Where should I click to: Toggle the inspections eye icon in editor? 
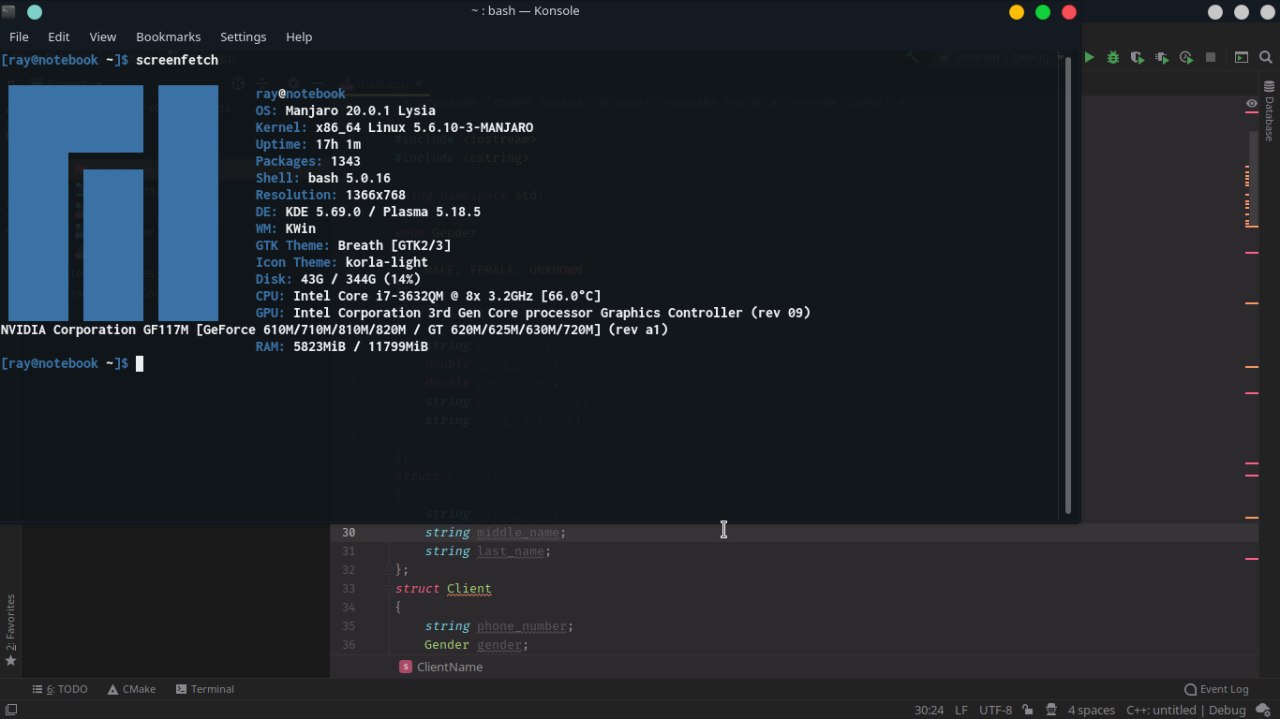click(x=1251, y=104)
